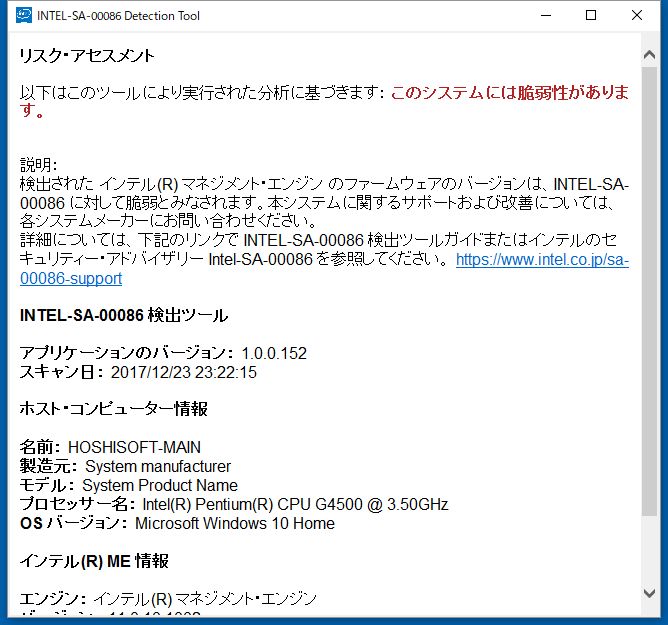Click the スキャン日 label

[61, 372]
